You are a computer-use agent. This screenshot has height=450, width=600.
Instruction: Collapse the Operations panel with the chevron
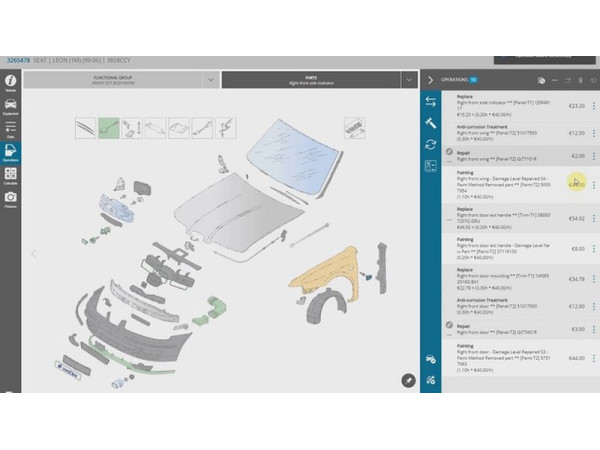point(430,79)
